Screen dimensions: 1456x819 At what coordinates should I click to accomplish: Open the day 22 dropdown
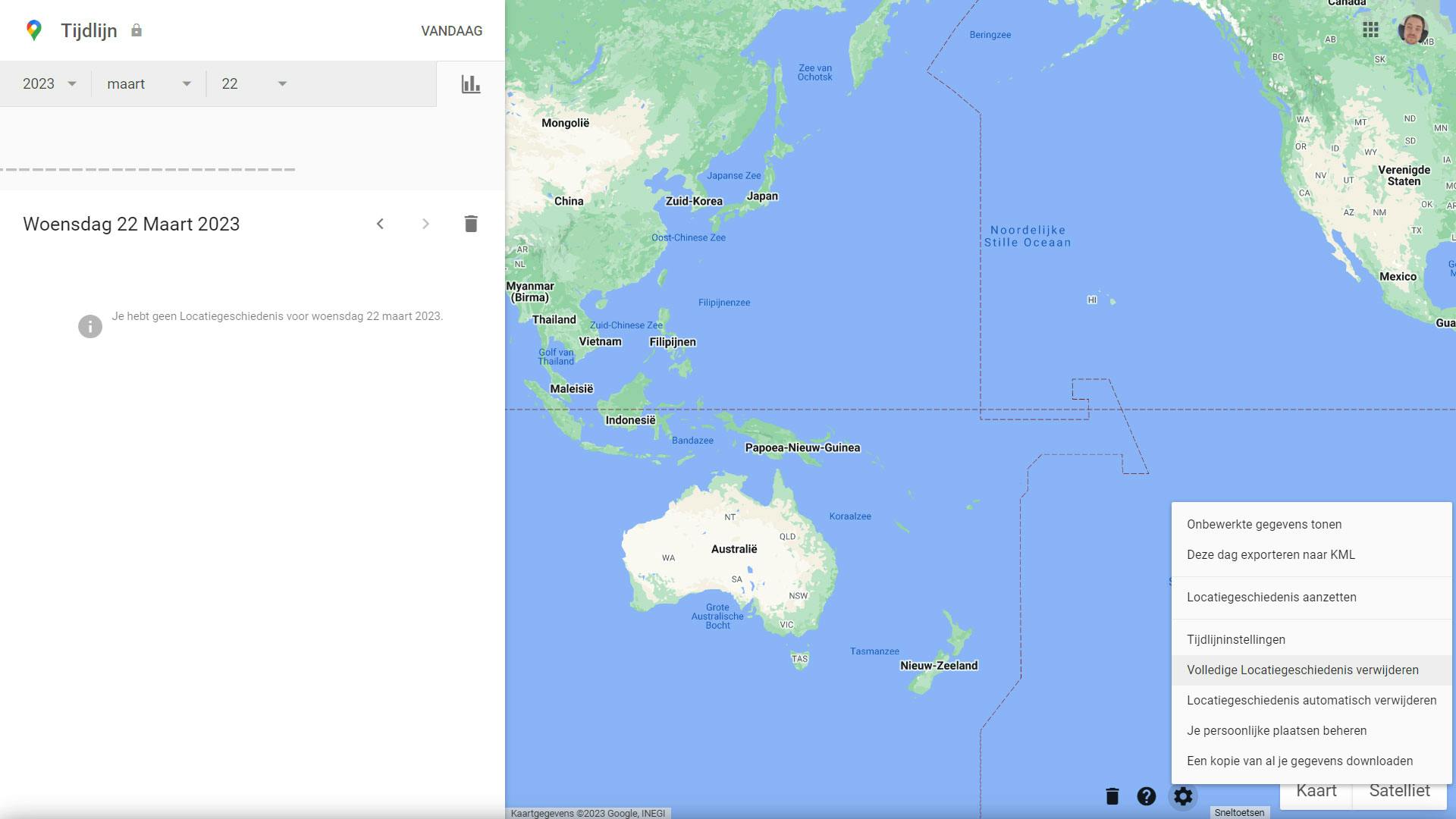[x=254, y=84]
